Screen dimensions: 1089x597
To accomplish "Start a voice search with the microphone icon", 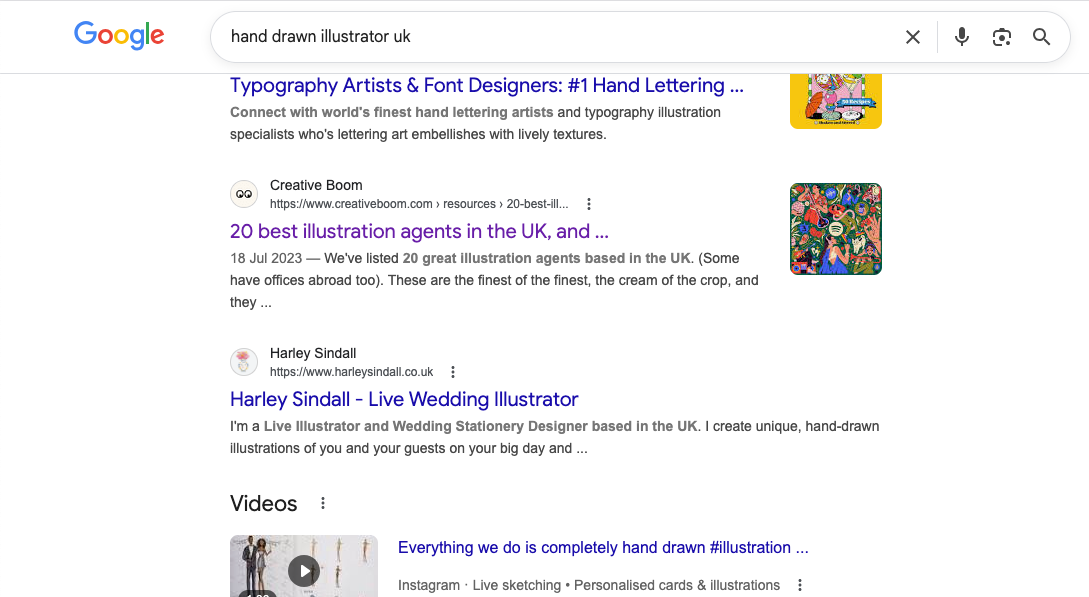I will pyautogui.click(x=961, y=36).
